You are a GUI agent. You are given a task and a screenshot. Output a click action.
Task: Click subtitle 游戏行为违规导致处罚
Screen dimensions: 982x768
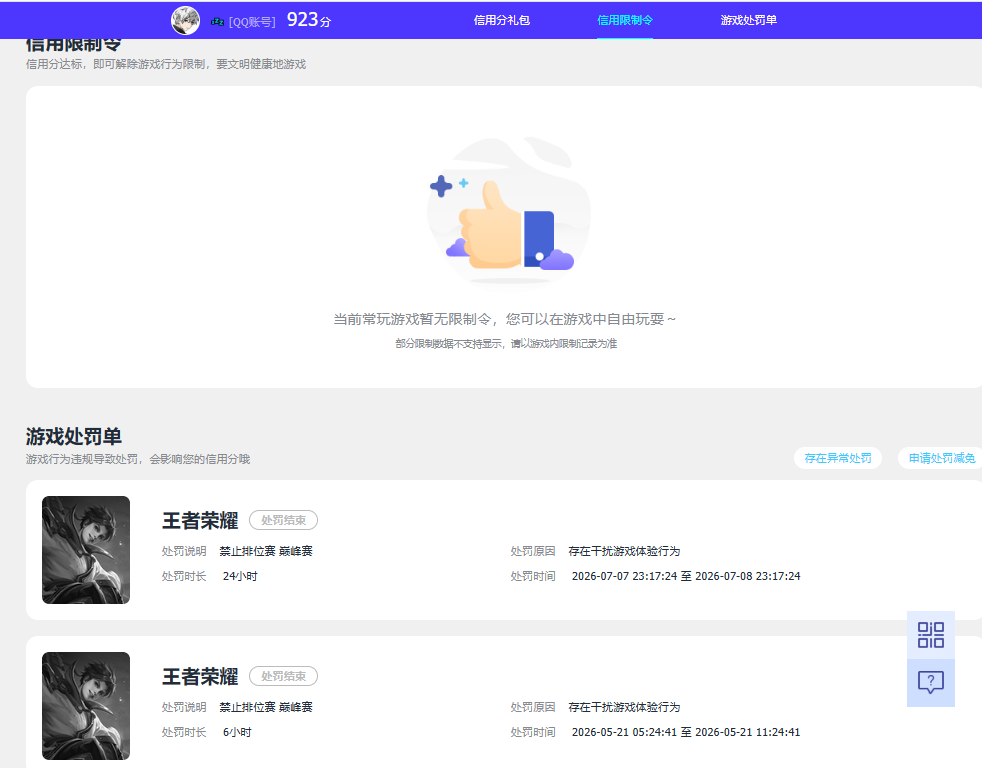click(x=138, y=459)
